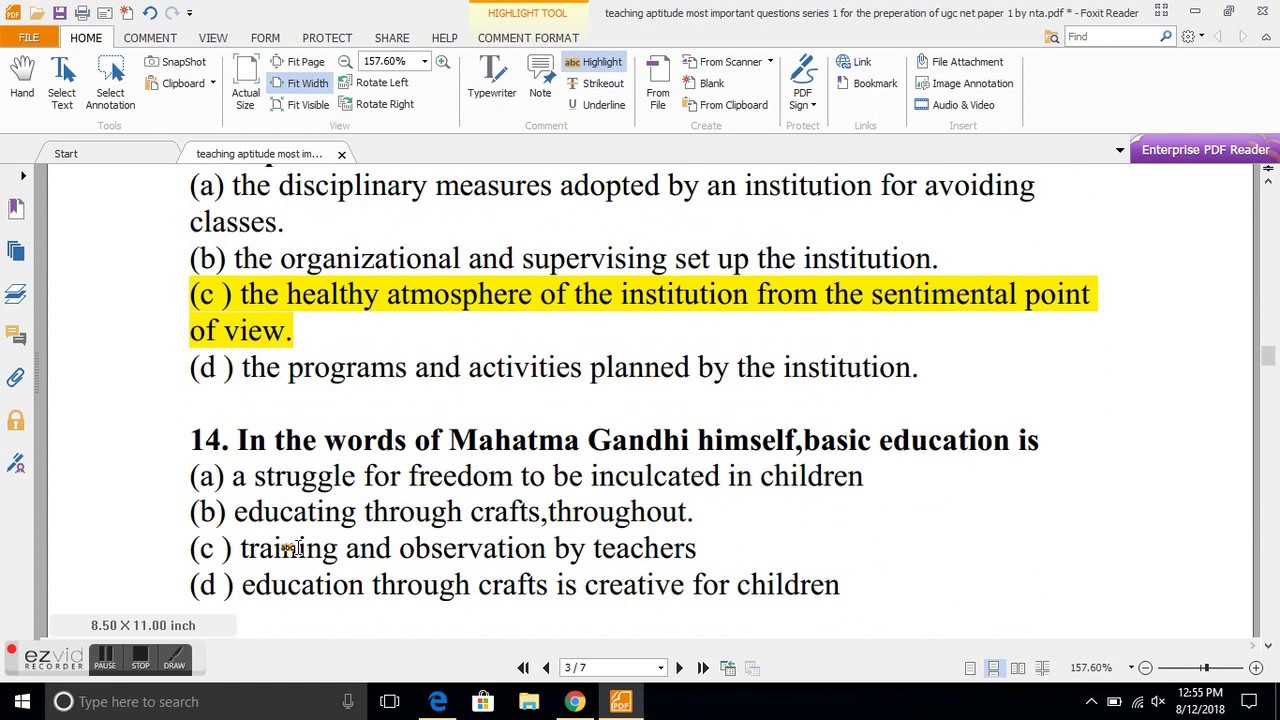Open the 157.60% zoom level dropdown in the ribbon
Screen dimensions: 1280x720
point(424,62)
